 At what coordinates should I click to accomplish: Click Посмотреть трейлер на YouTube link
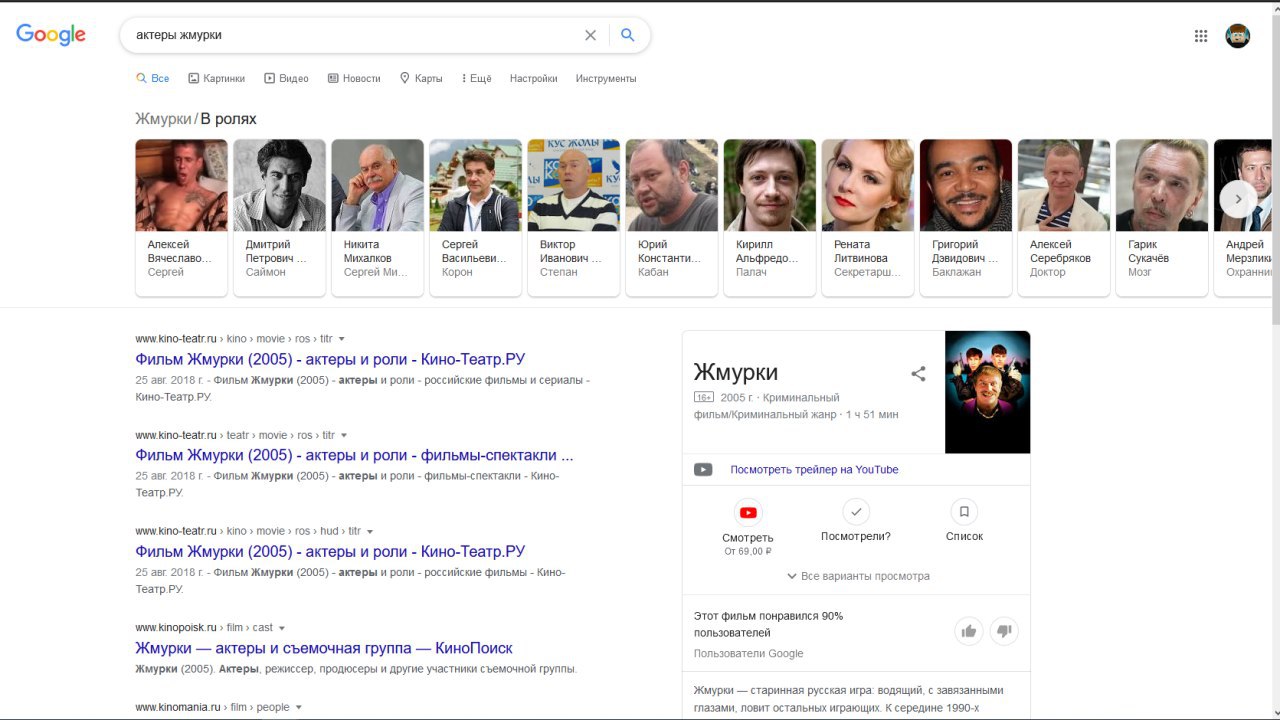(814, 470)
